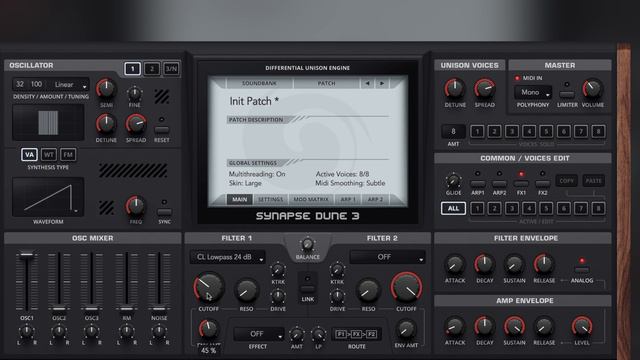Click the unison DETUNE knob
Image resolution: width=640 pixels, height=360 pixels.
(x=454, y=89)
